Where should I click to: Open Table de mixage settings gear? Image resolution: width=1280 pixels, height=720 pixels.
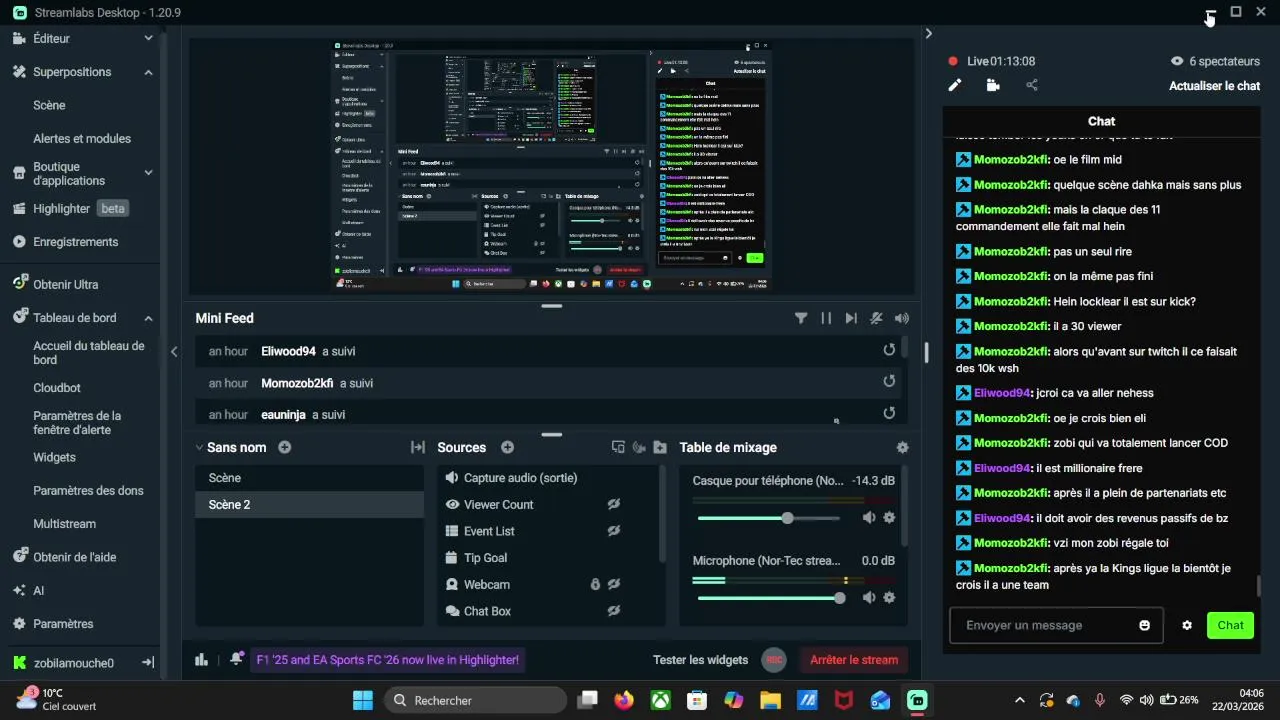tap(903, 448)
